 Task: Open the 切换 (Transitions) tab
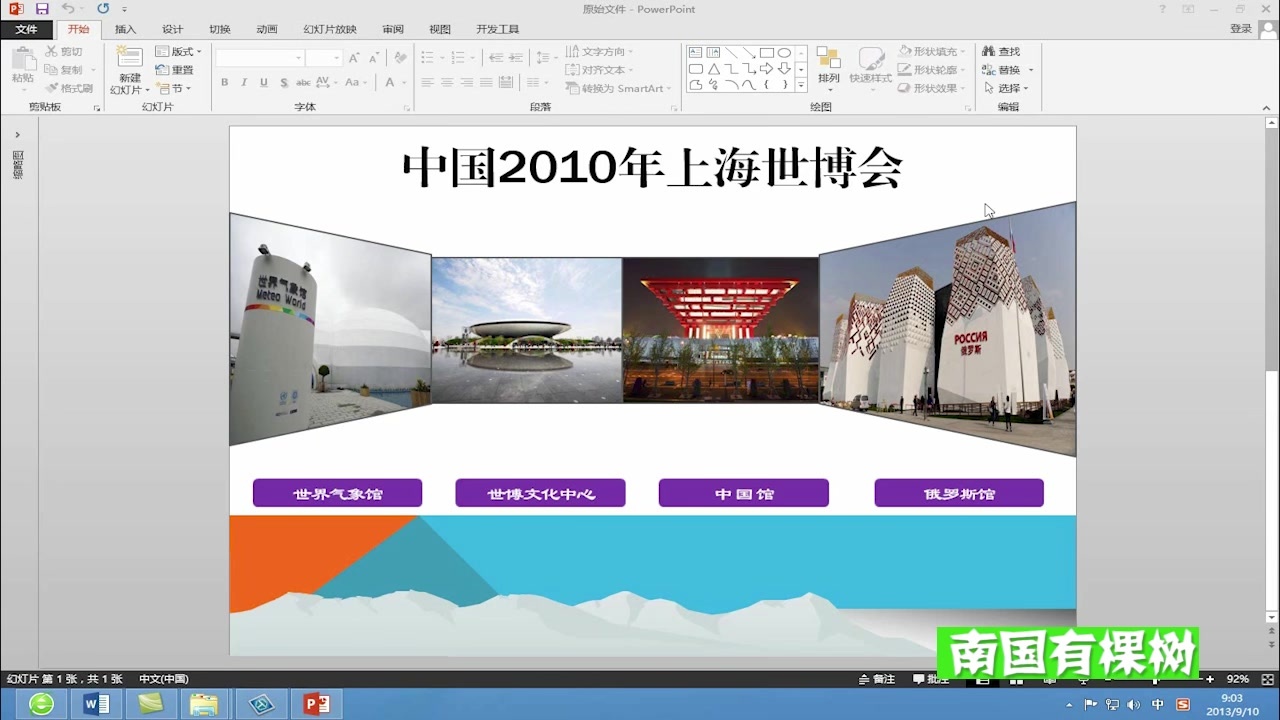[x=219, y=29]
